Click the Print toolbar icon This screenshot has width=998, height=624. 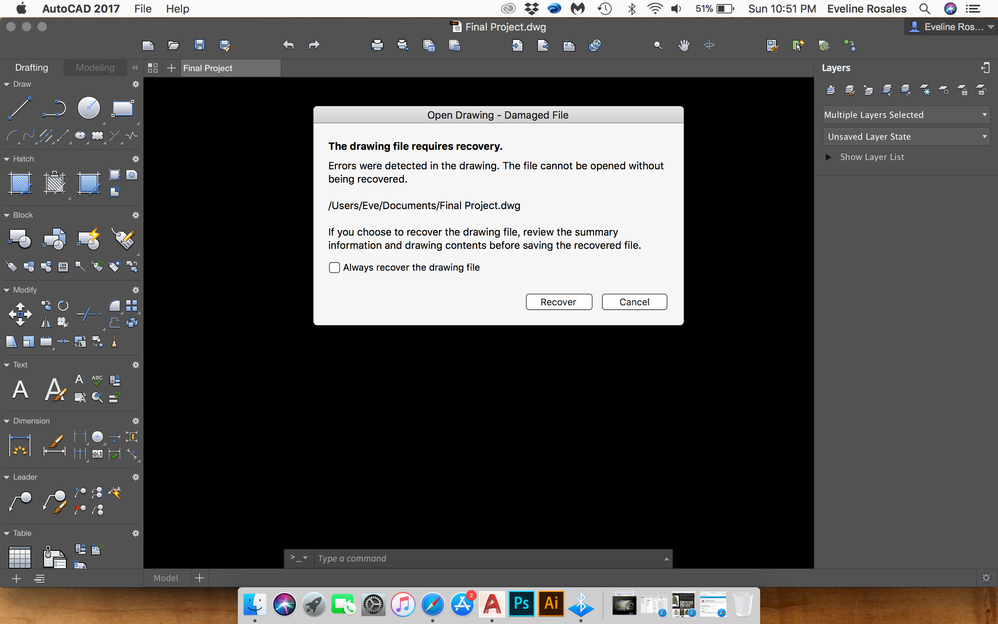pyautogui.click(x=377, y=45)
